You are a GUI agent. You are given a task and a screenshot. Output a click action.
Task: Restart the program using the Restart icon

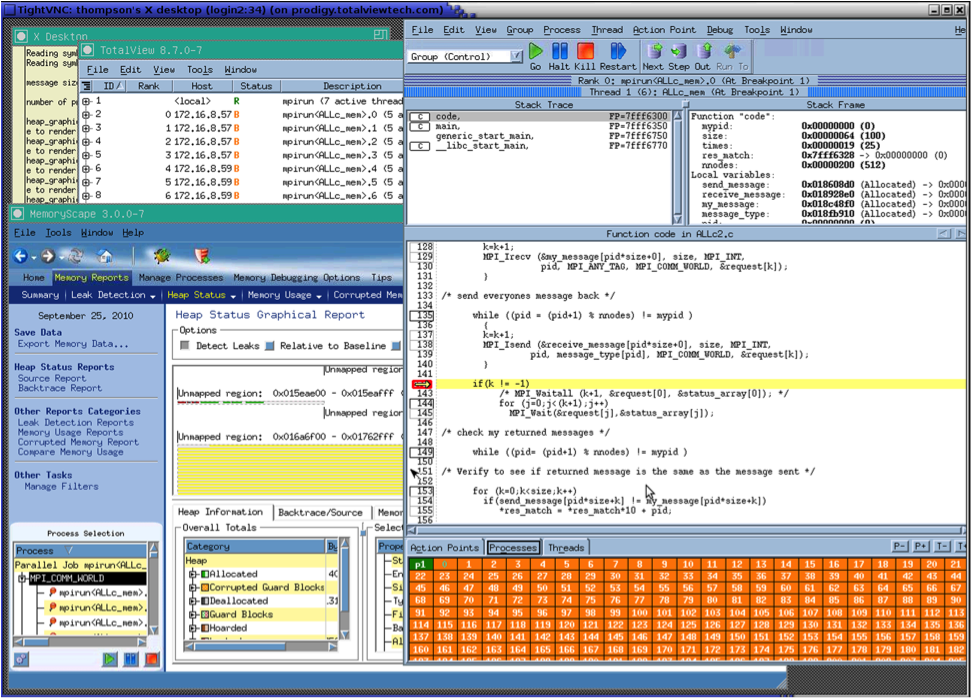coord(617,51)
